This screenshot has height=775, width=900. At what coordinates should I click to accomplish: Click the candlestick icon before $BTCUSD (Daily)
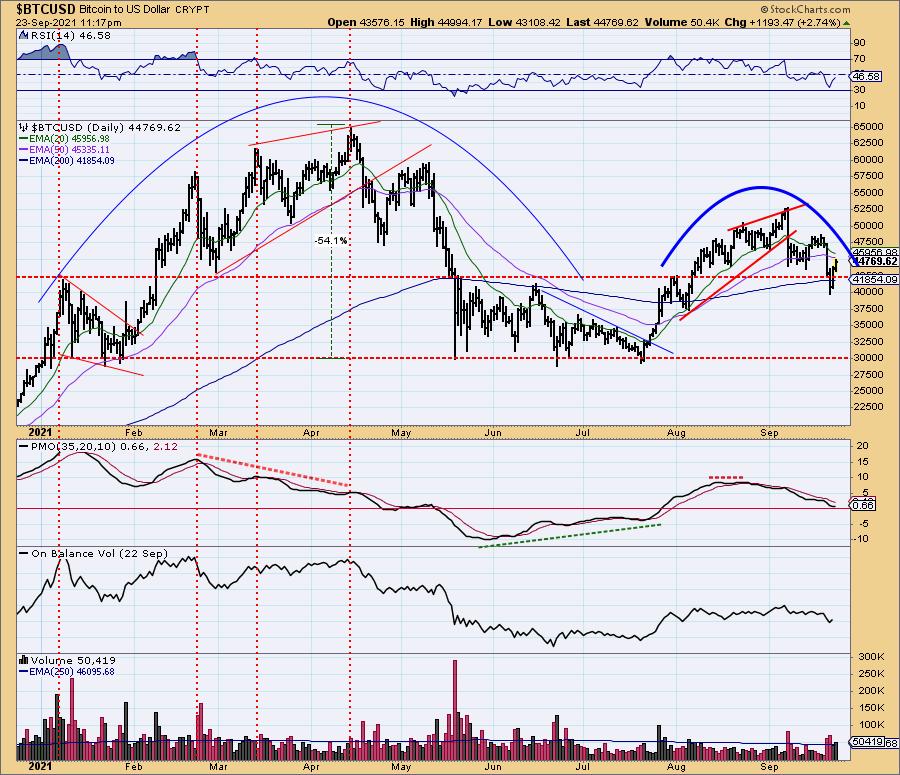click(x=24, y=127)
